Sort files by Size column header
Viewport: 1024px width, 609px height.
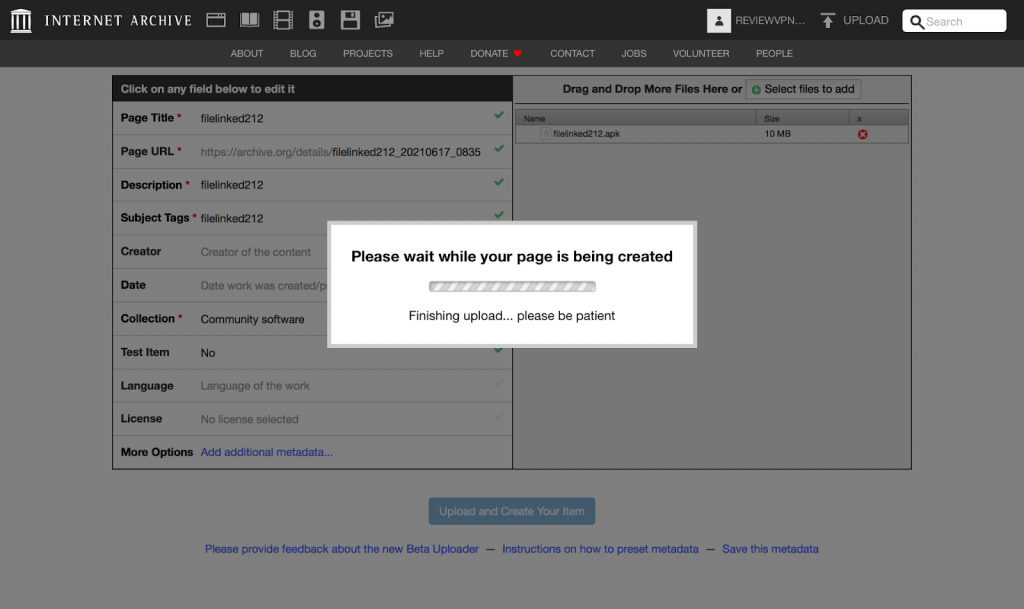pos(803,118)
